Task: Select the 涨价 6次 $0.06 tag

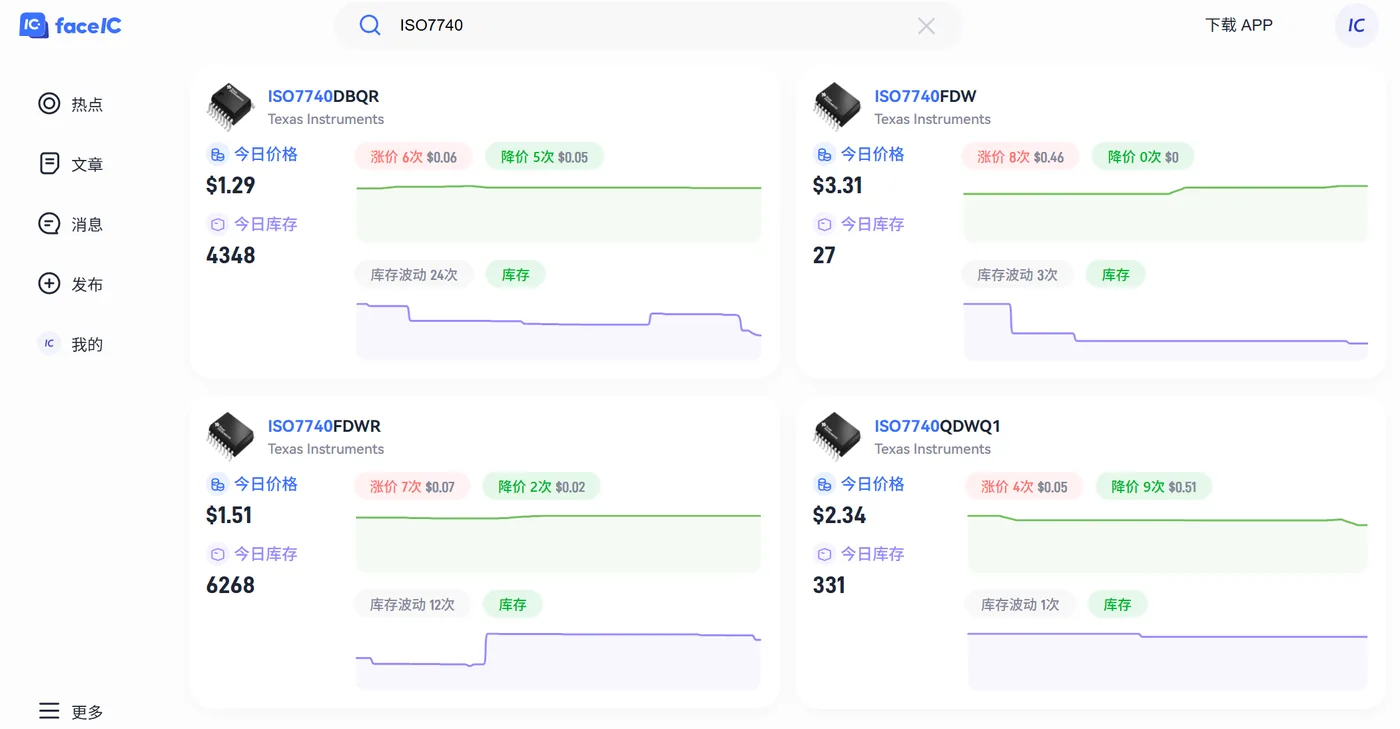Action: click(414, 156)
